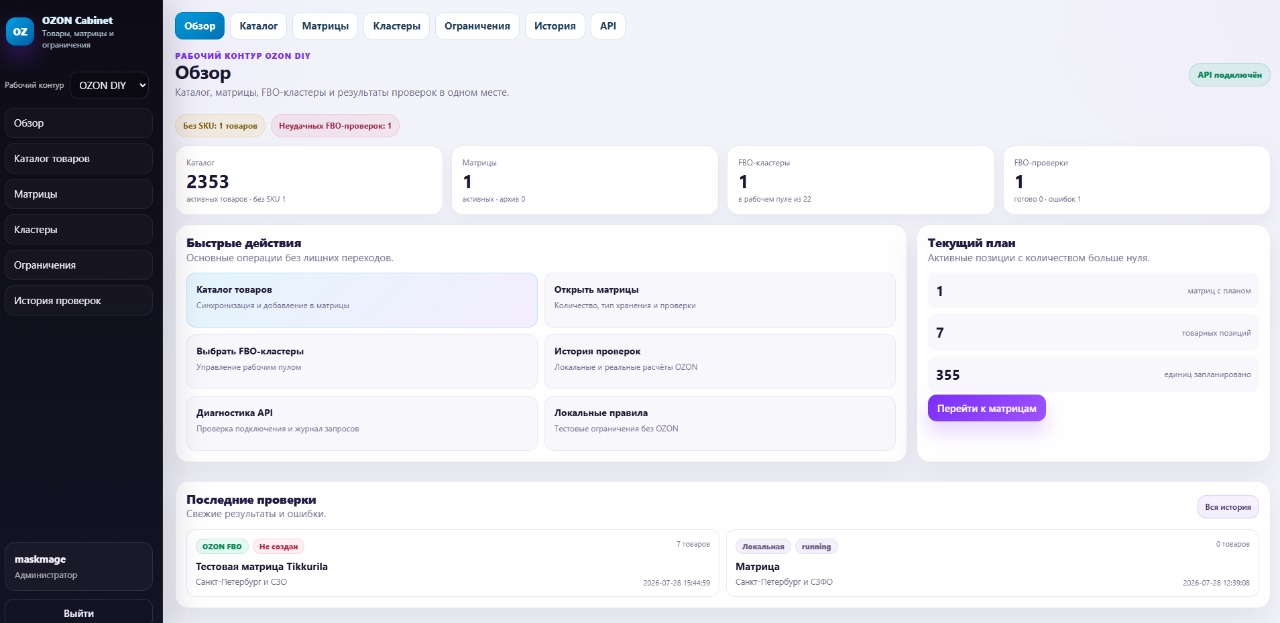Click the Без SKU: 1 товаров badge
This screenshot has width=1280, height=623.
(220, 126)
